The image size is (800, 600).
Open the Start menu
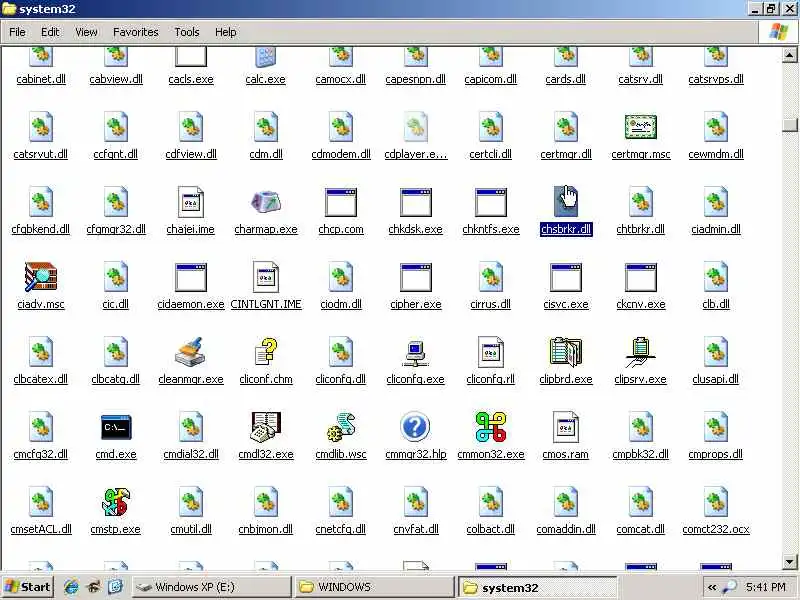[28, 587]
